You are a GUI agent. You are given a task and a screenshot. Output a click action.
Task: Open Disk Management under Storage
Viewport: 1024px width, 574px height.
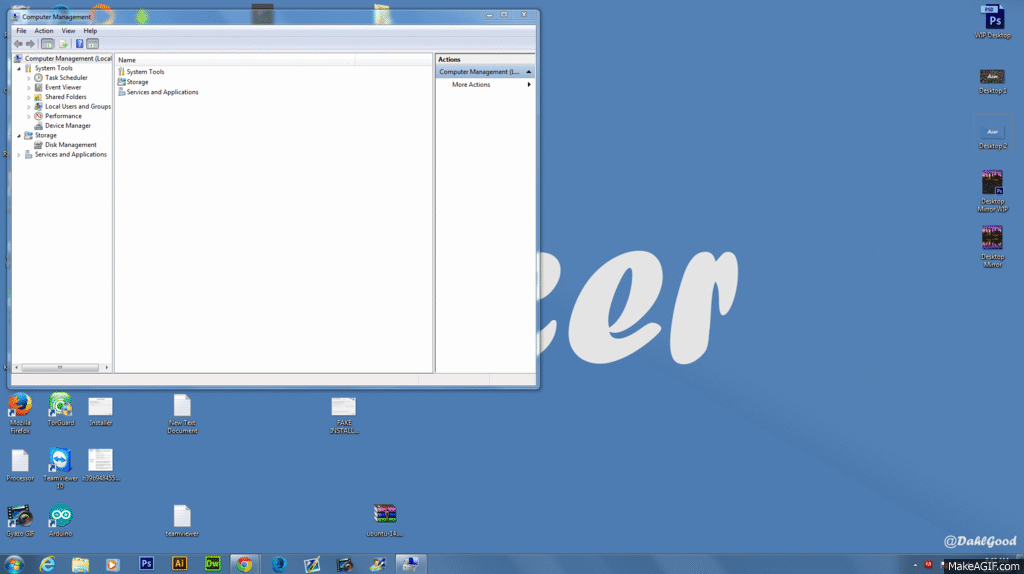(x=70, y=145)
